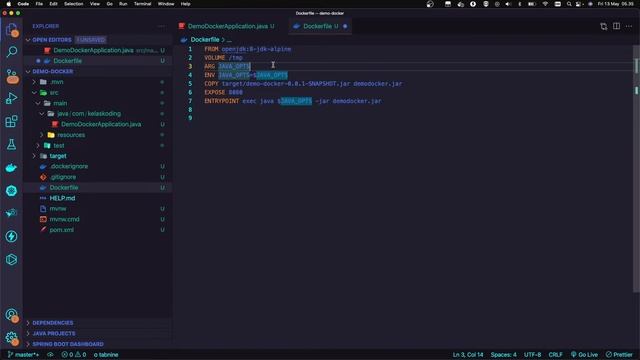Image resolution: width=640 pixels, height=360 pixels.
Task: Switch to DemoDockerApplication.java tab
Action: (x=227, y=26)
